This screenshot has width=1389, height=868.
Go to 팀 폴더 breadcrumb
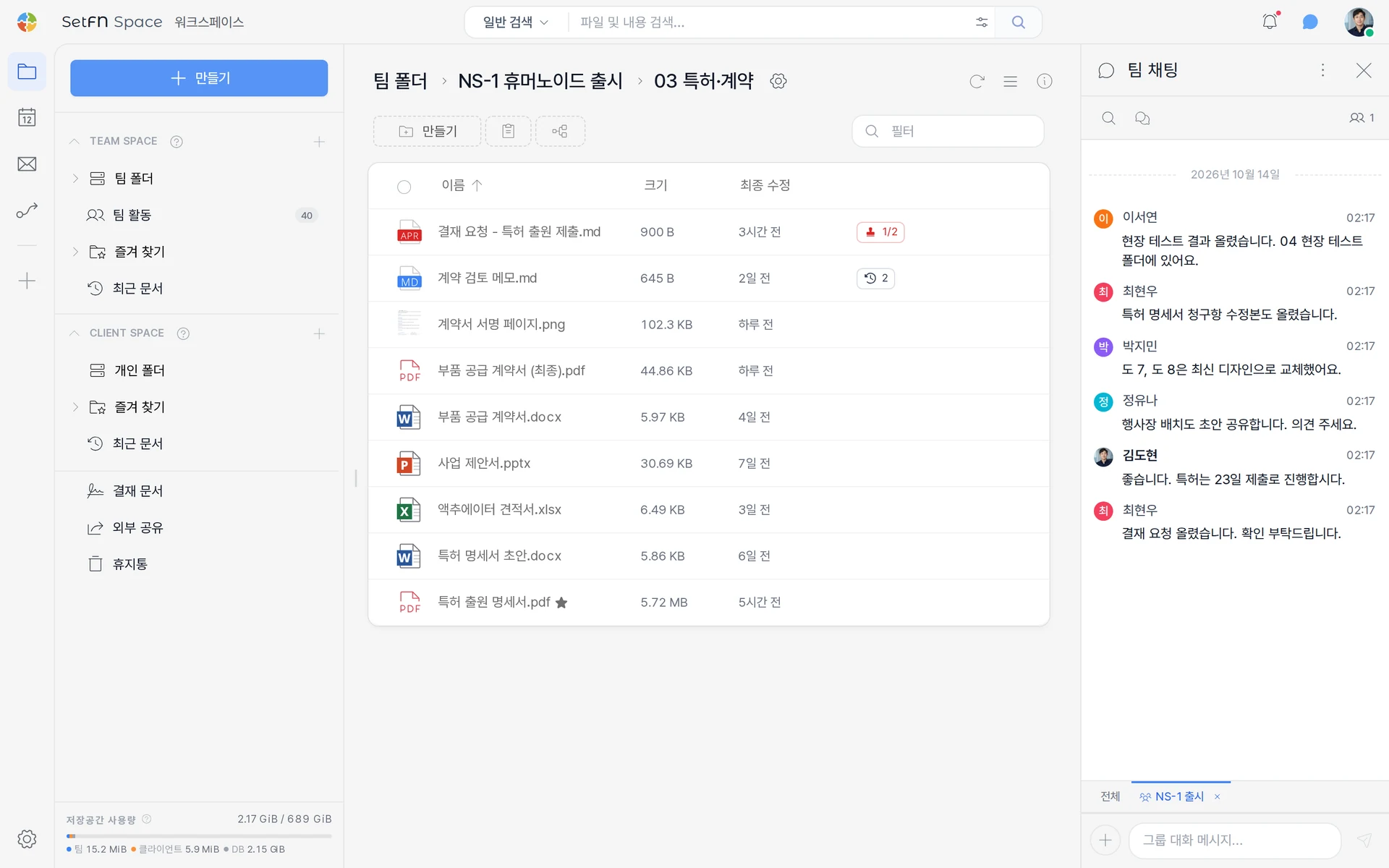pos(400,81)
